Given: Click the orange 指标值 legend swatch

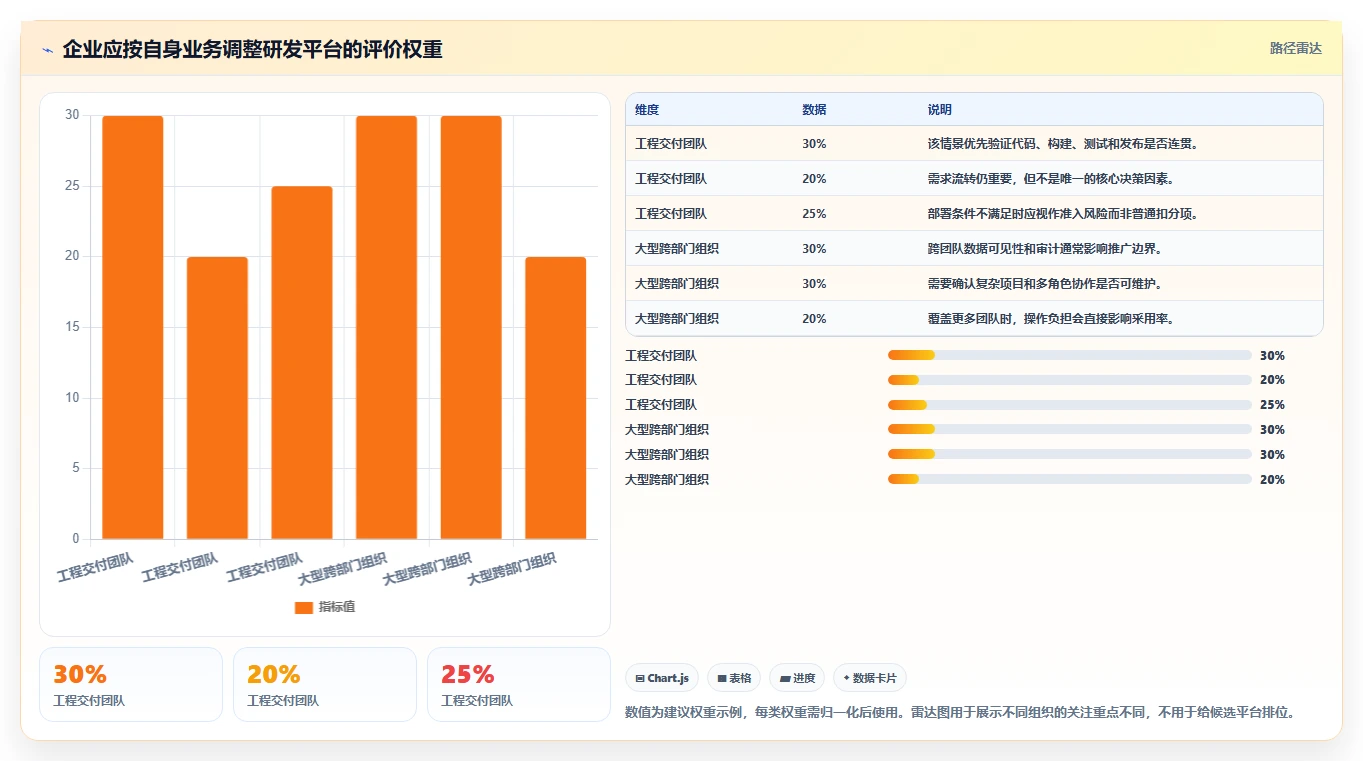Looking at the screenshot, I should [x=304, y=607].
